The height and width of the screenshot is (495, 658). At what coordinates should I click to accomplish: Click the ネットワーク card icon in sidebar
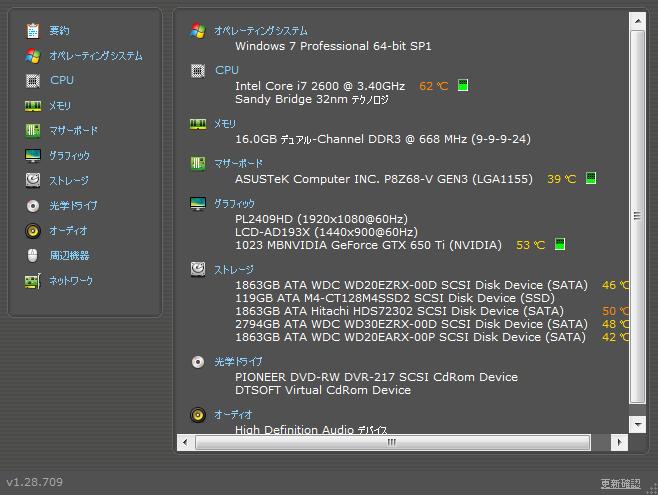tap(33, 281)
